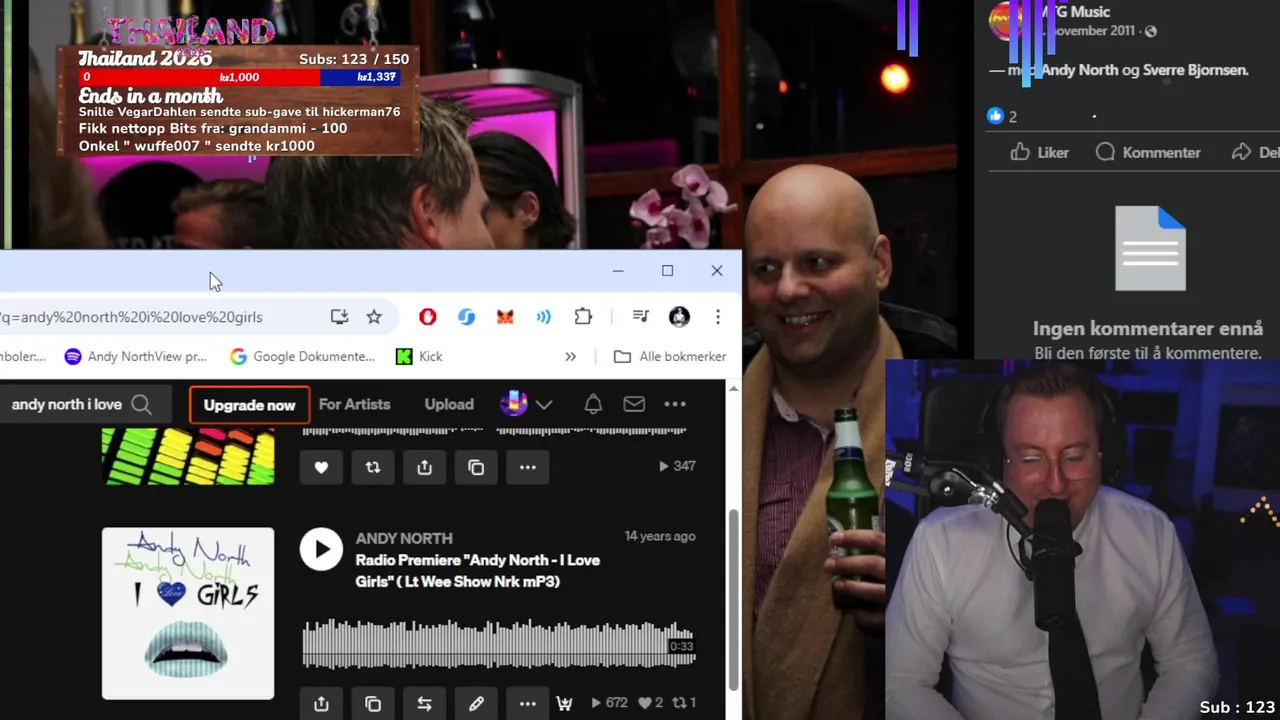Click the scrollbar up arrow in SoundCloud
The height and width of the screenshot is (720, 1280).
click(734, 388)
